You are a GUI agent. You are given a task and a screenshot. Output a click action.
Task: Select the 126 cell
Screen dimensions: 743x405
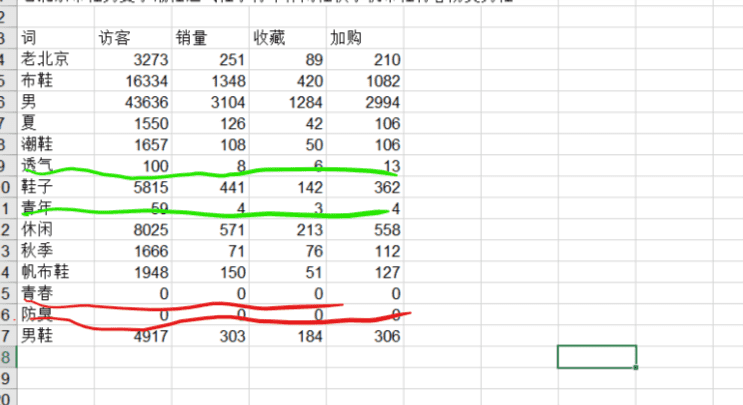pos(210,123)
